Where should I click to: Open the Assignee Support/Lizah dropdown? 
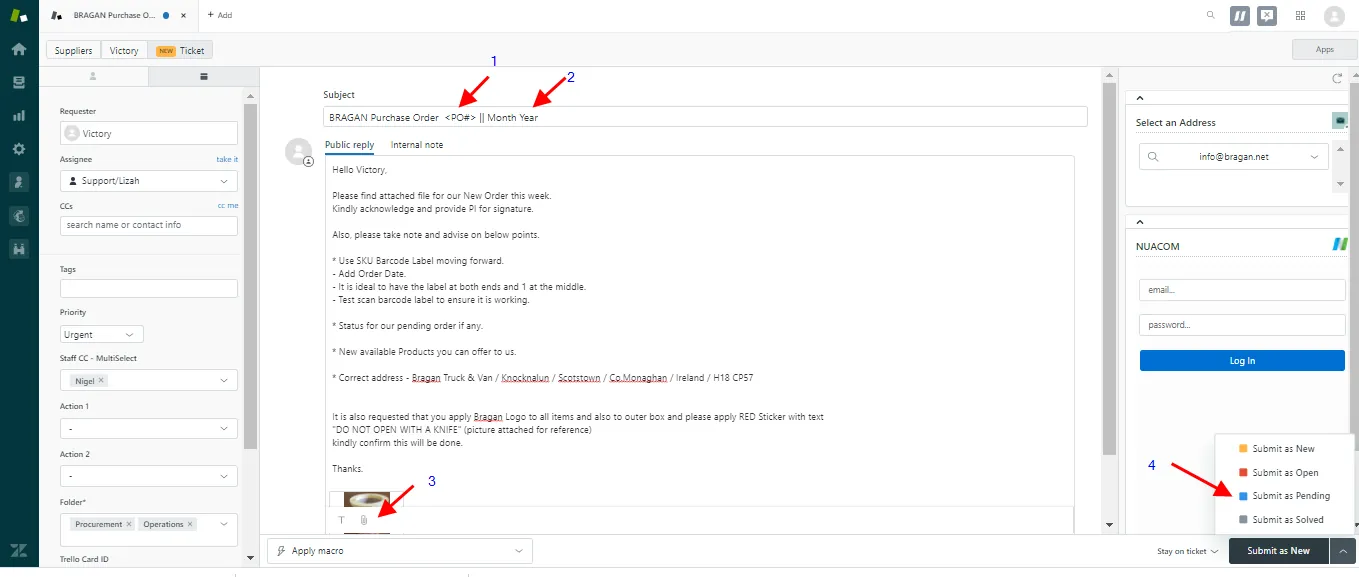pos(149,181)
